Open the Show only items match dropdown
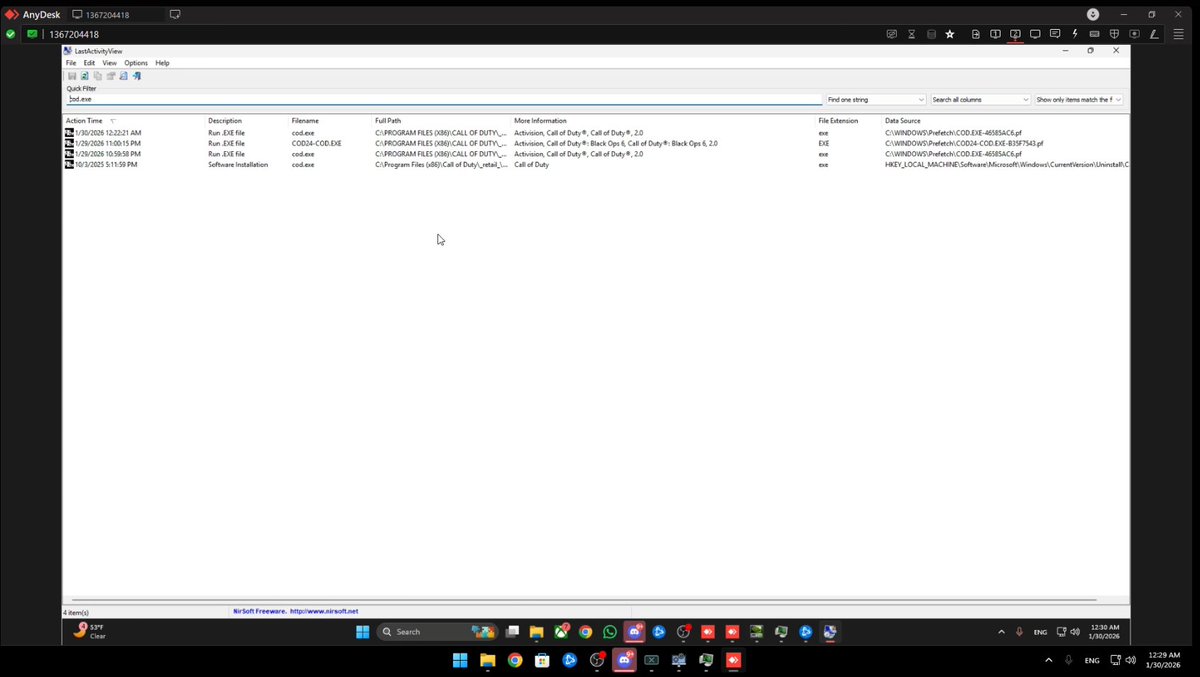Image resolution: width=1200 pixels, height=677 pixels. (1079, 100)
